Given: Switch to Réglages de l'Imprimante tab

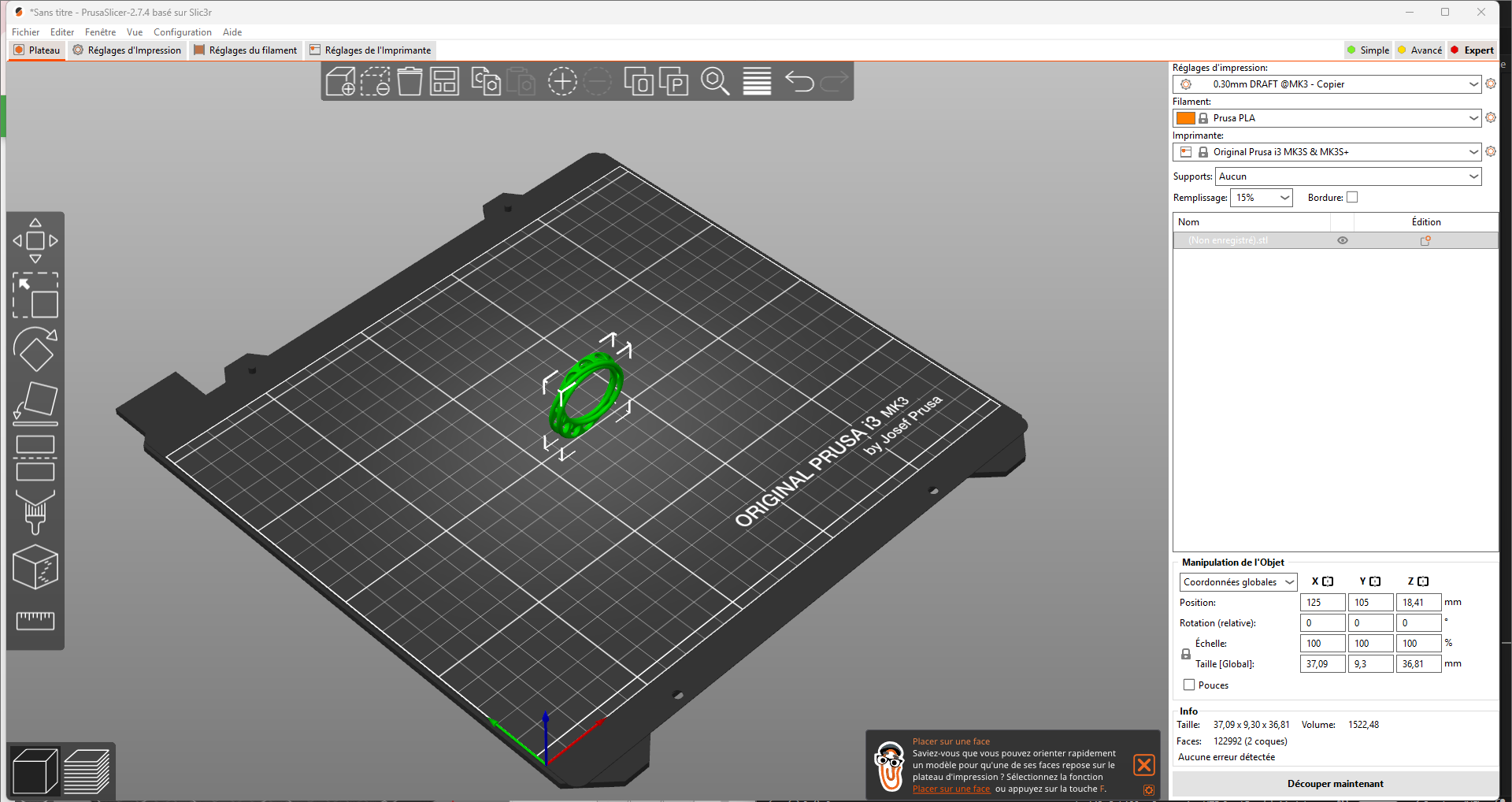Looking at the screenshot, I should click(370, 50).
